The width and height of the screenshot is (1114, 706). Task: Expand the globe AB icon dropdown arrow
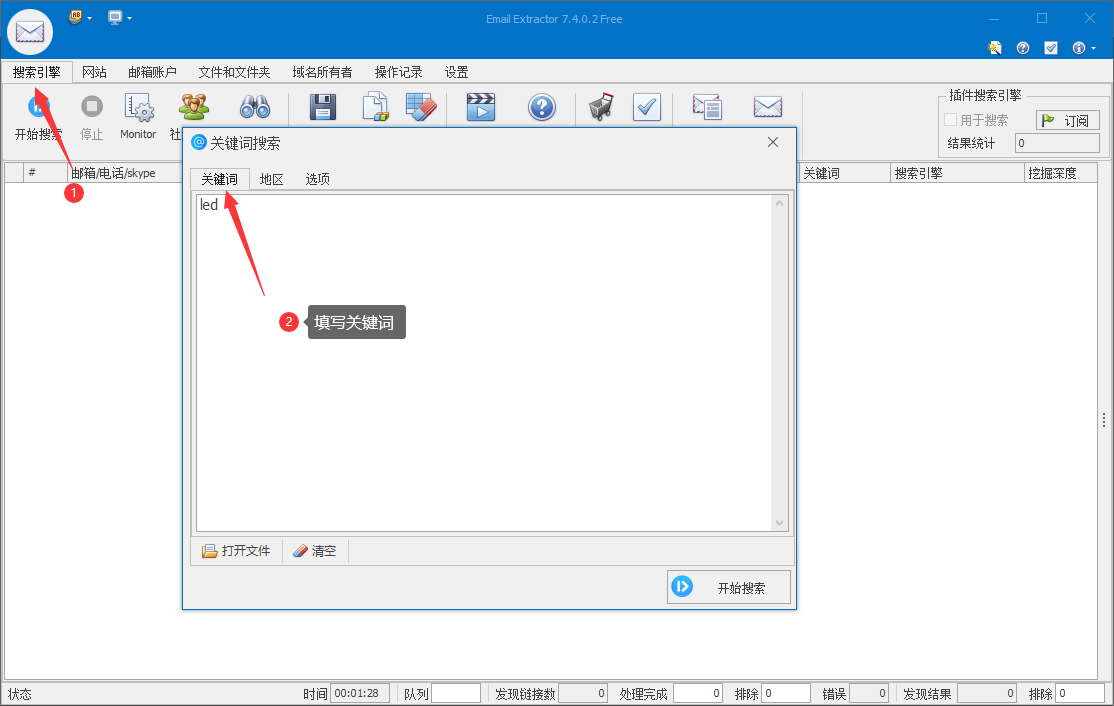click(x=90, y=18)
